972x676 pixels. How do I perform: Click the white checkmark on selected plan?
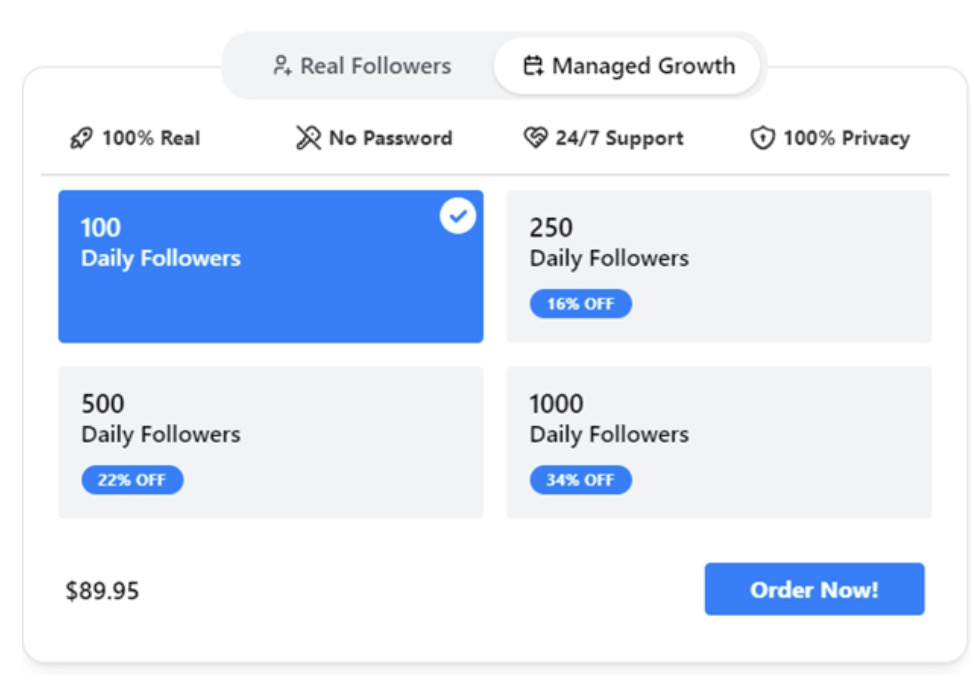[457, 216]
